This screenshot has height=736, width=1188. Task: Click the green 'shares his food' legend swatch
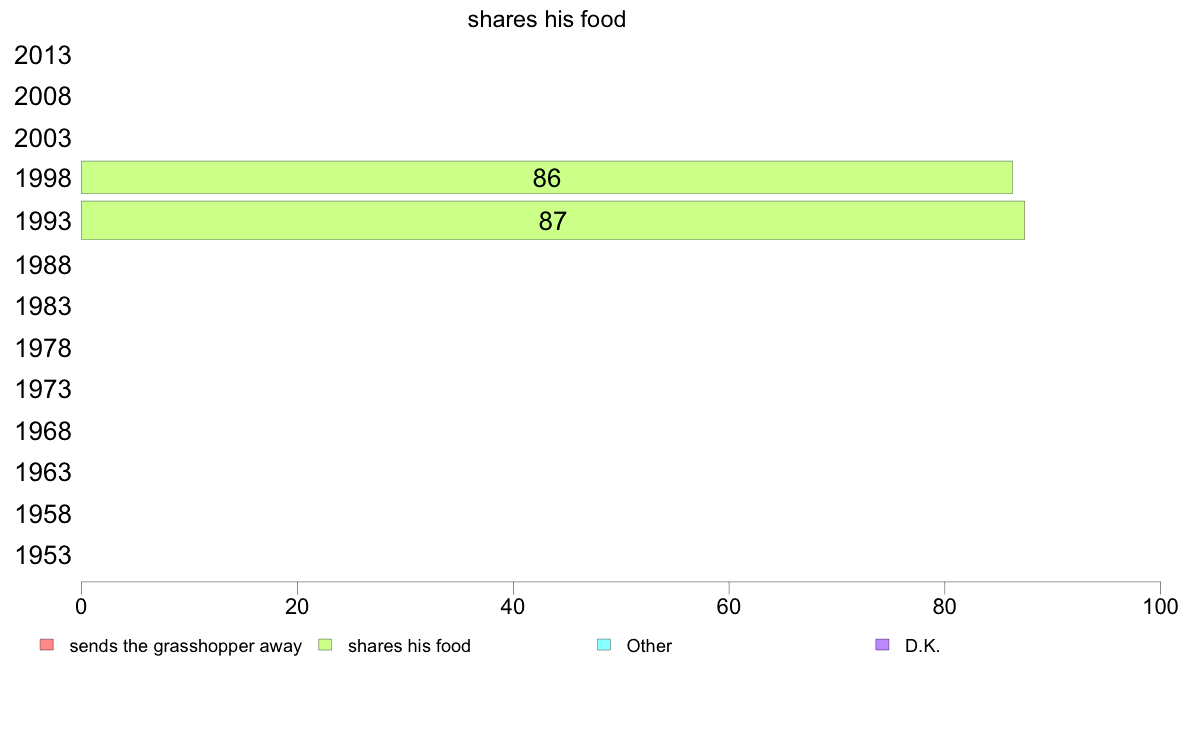pyautogui.click(x=325, y=645)
